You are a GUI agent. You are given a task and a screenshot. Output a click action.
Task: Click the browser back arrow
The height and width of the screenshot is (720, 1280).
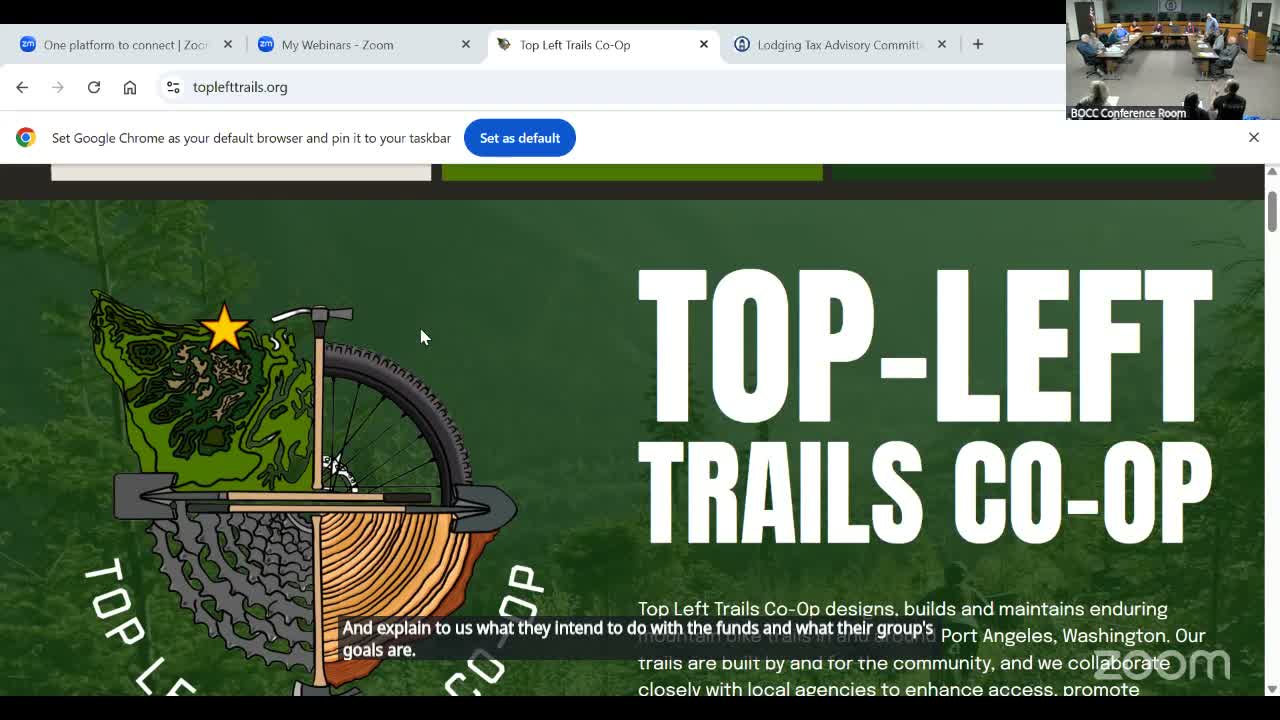click(22, 87)
